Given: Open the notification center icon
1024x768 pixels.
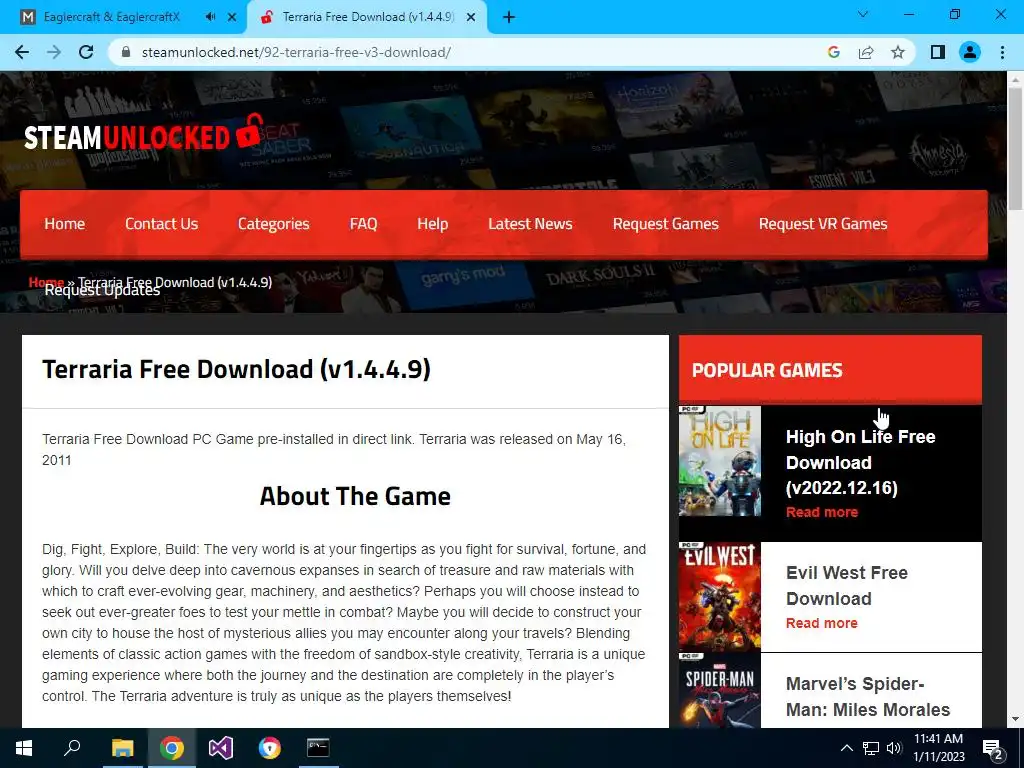Looking at the screenshot, I should pyautogui.click(x=992, y=749).
